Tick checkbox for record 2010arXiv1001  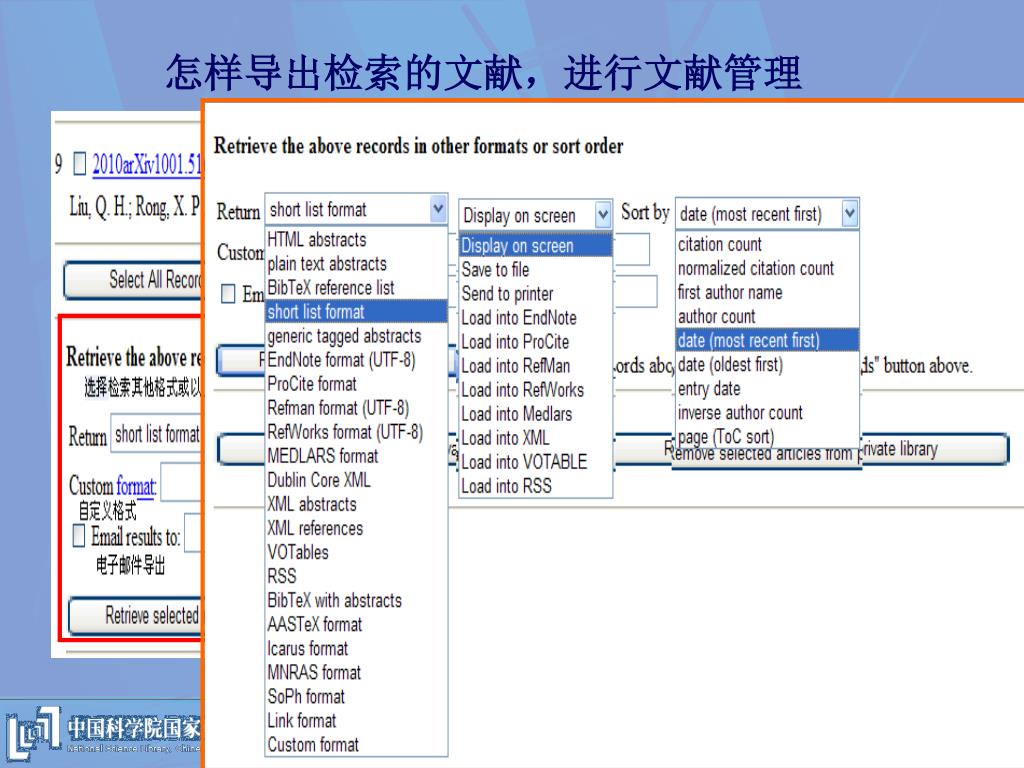point(79,163)
